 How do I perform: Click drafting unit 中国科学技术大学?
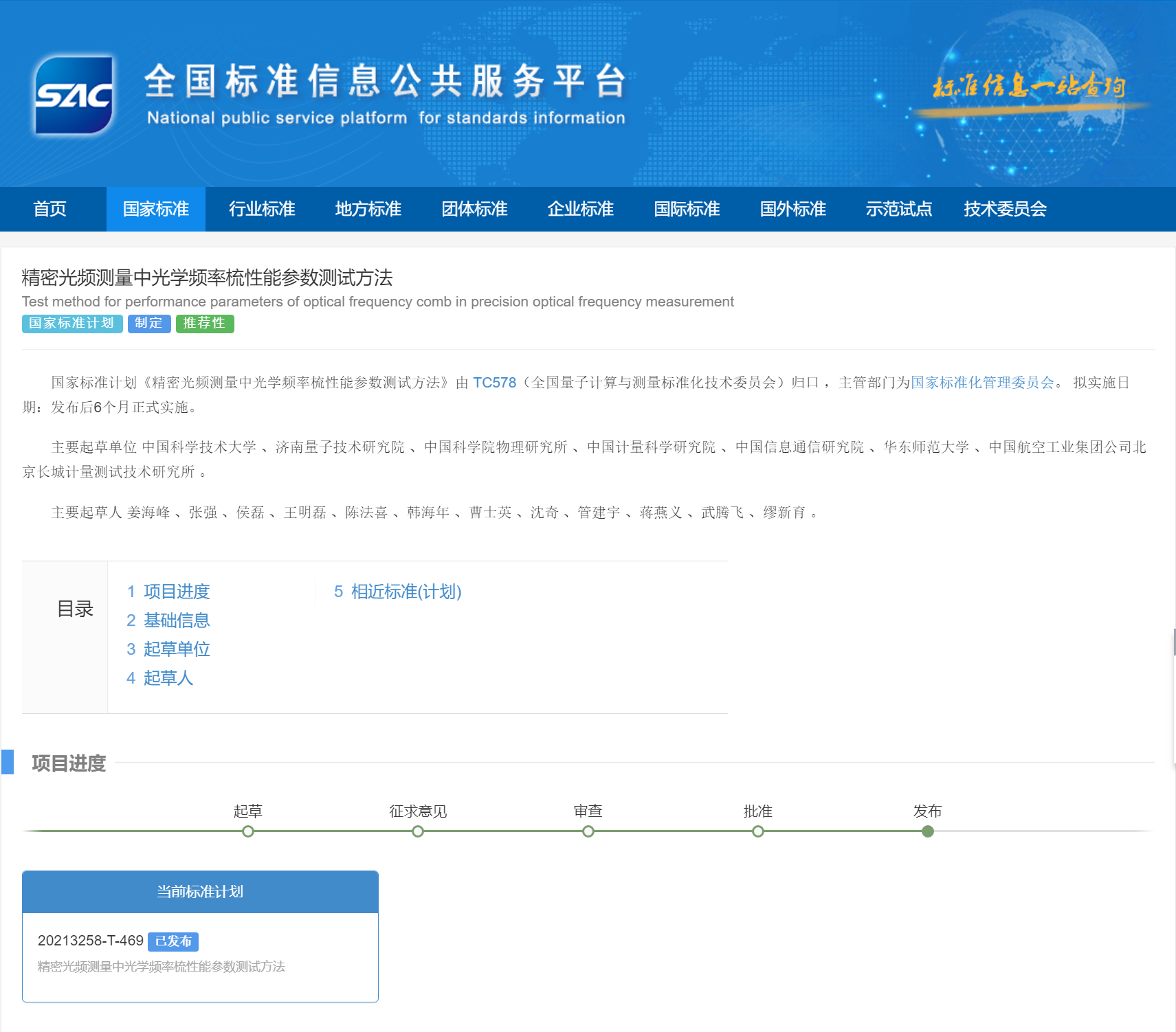tap(199, 447)
